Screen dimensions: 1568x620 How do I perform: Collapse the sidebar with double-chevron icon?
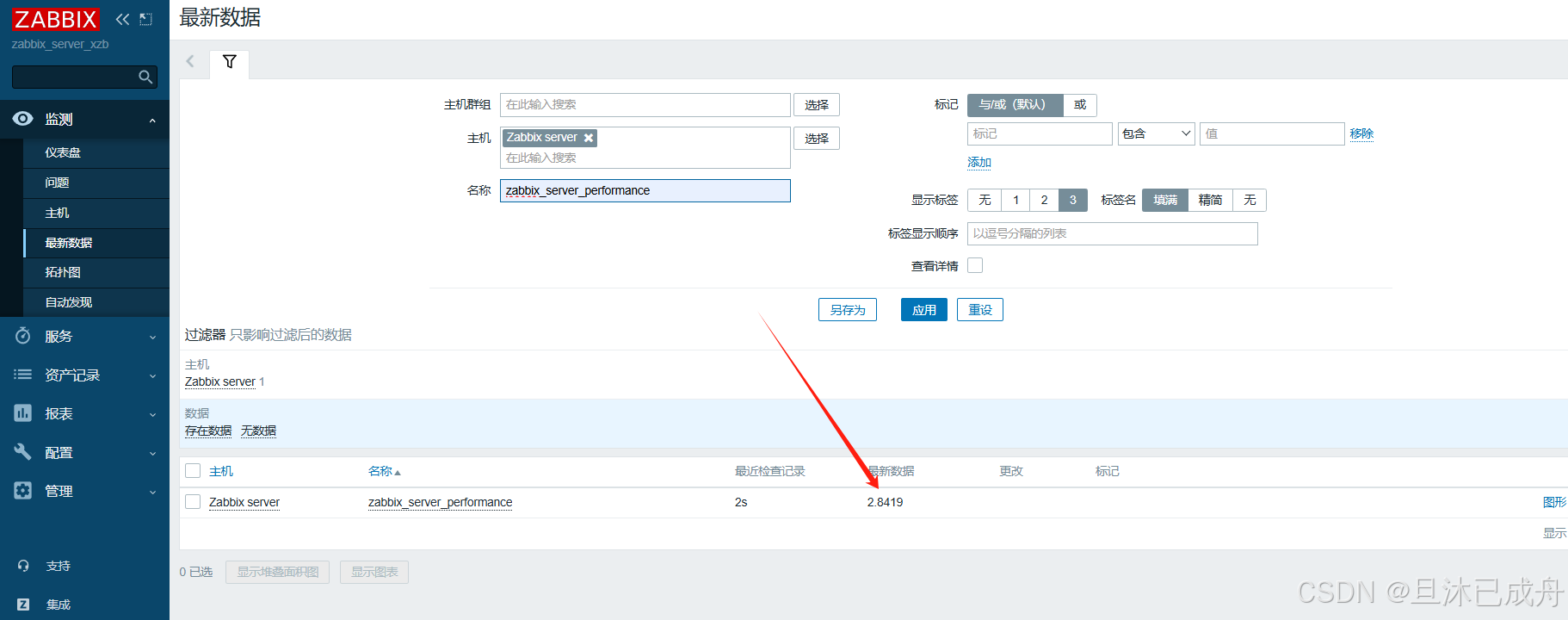pos(122,19)
